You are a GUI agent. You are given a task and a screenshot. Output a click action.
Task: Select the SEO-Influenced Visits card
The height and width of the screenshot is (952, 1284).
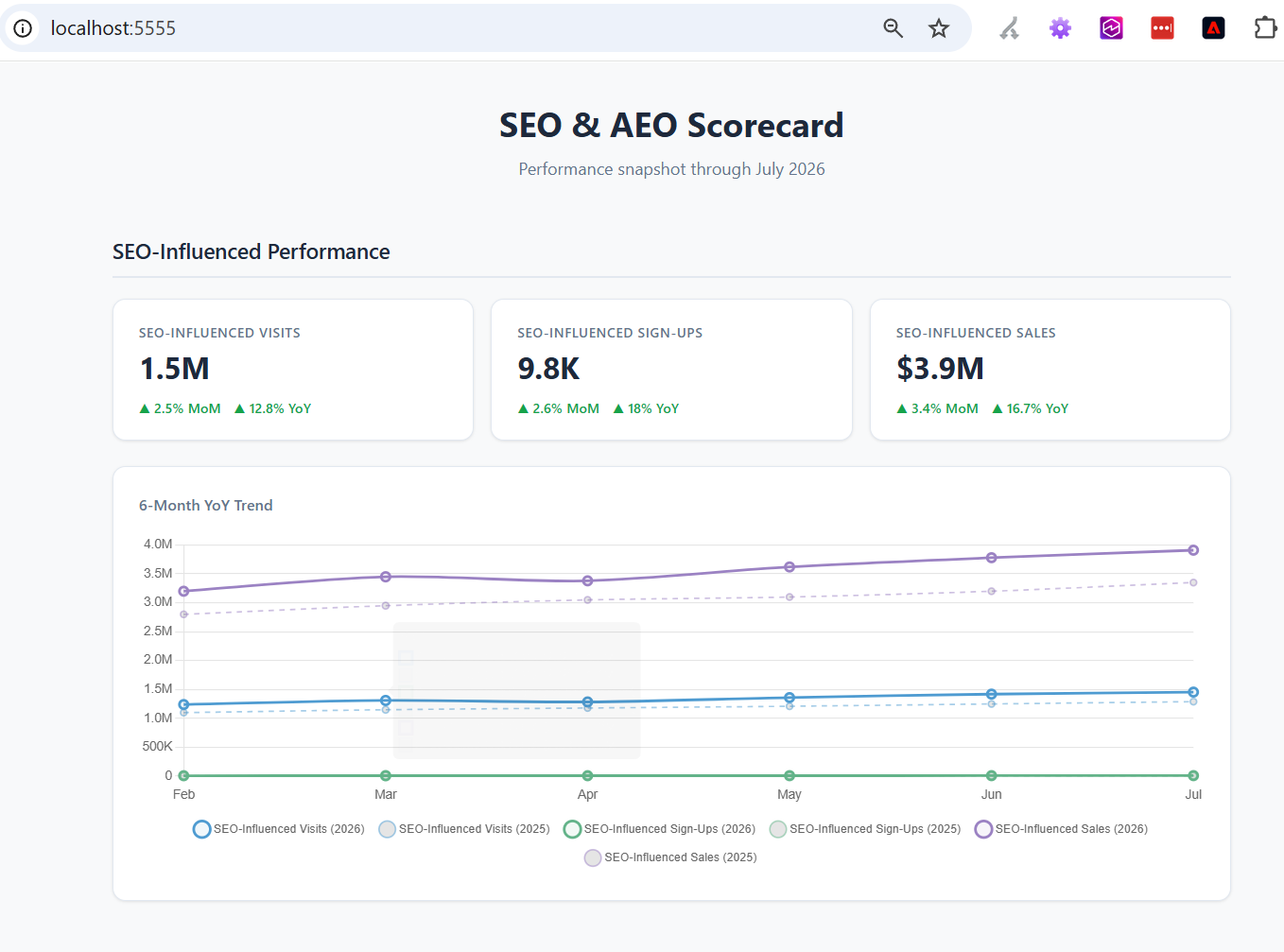tap(293, 370)
